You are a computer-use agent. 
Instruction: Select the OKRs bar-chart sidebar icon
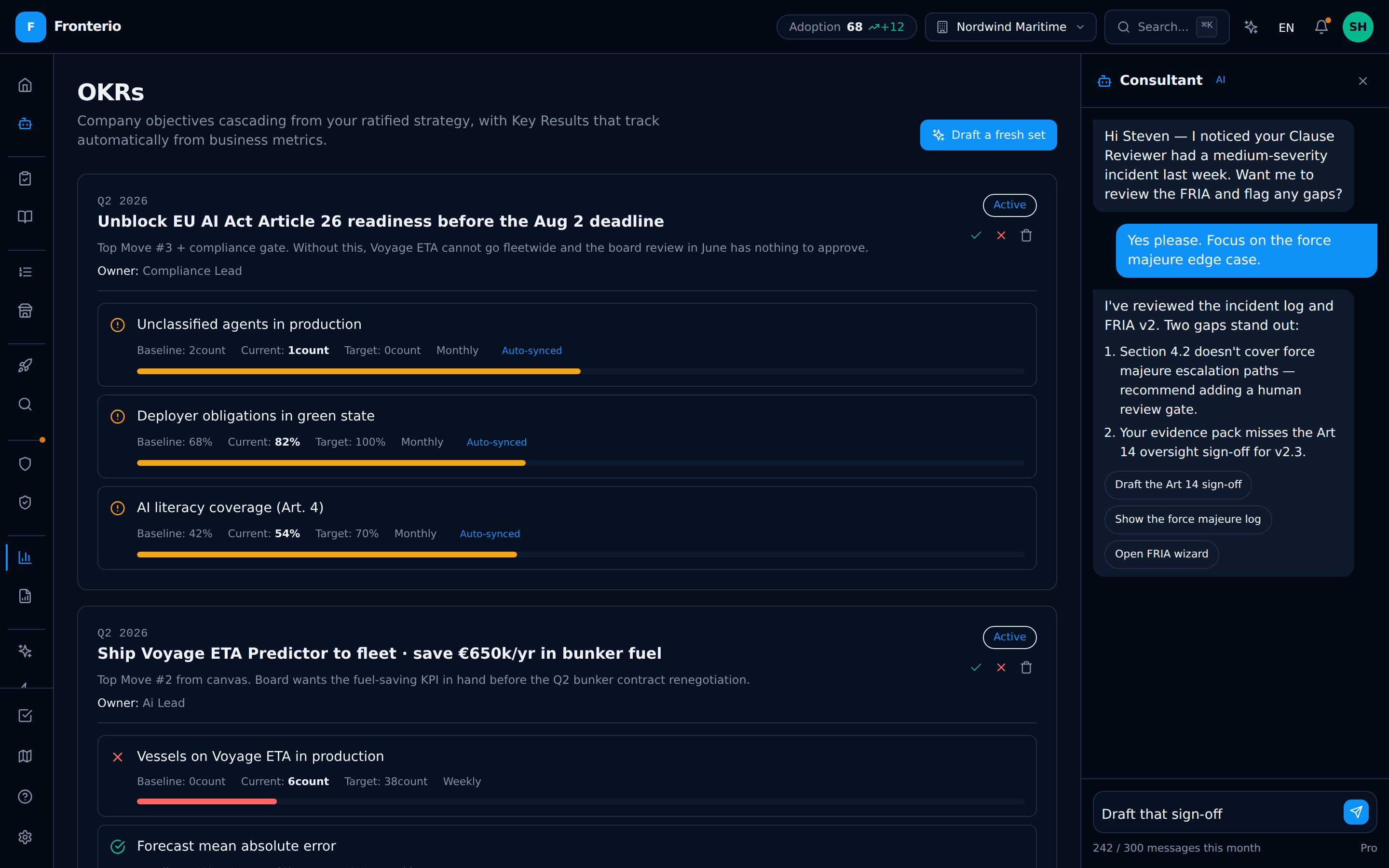pyautogui.click(x=25, y=557)
